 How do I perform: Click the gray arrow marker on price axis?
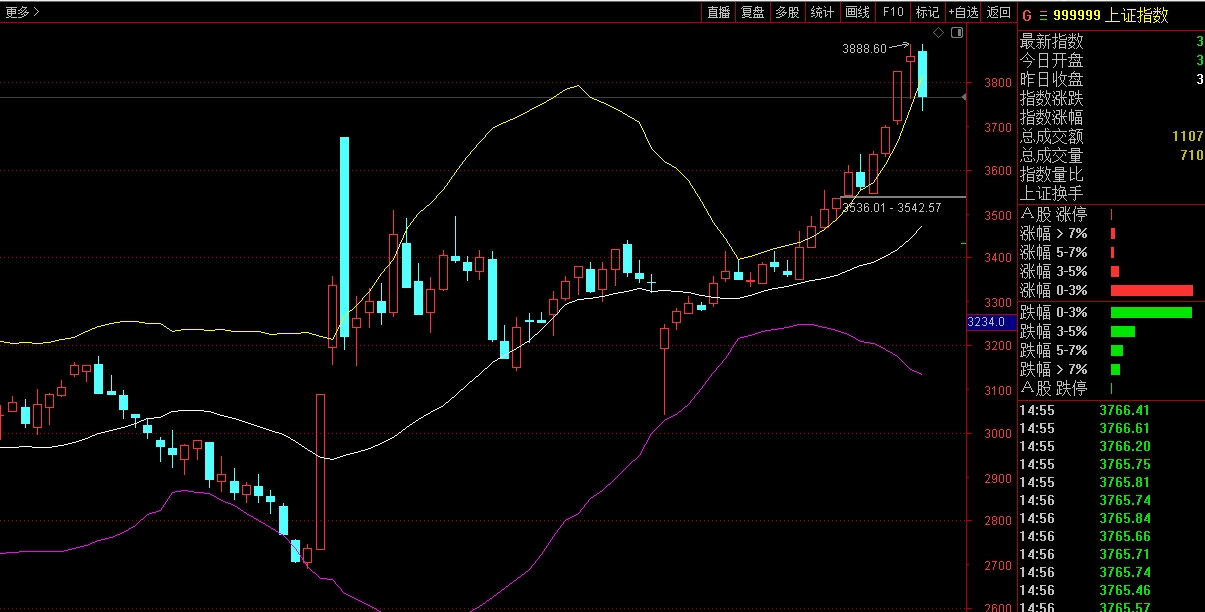point(964,97)
